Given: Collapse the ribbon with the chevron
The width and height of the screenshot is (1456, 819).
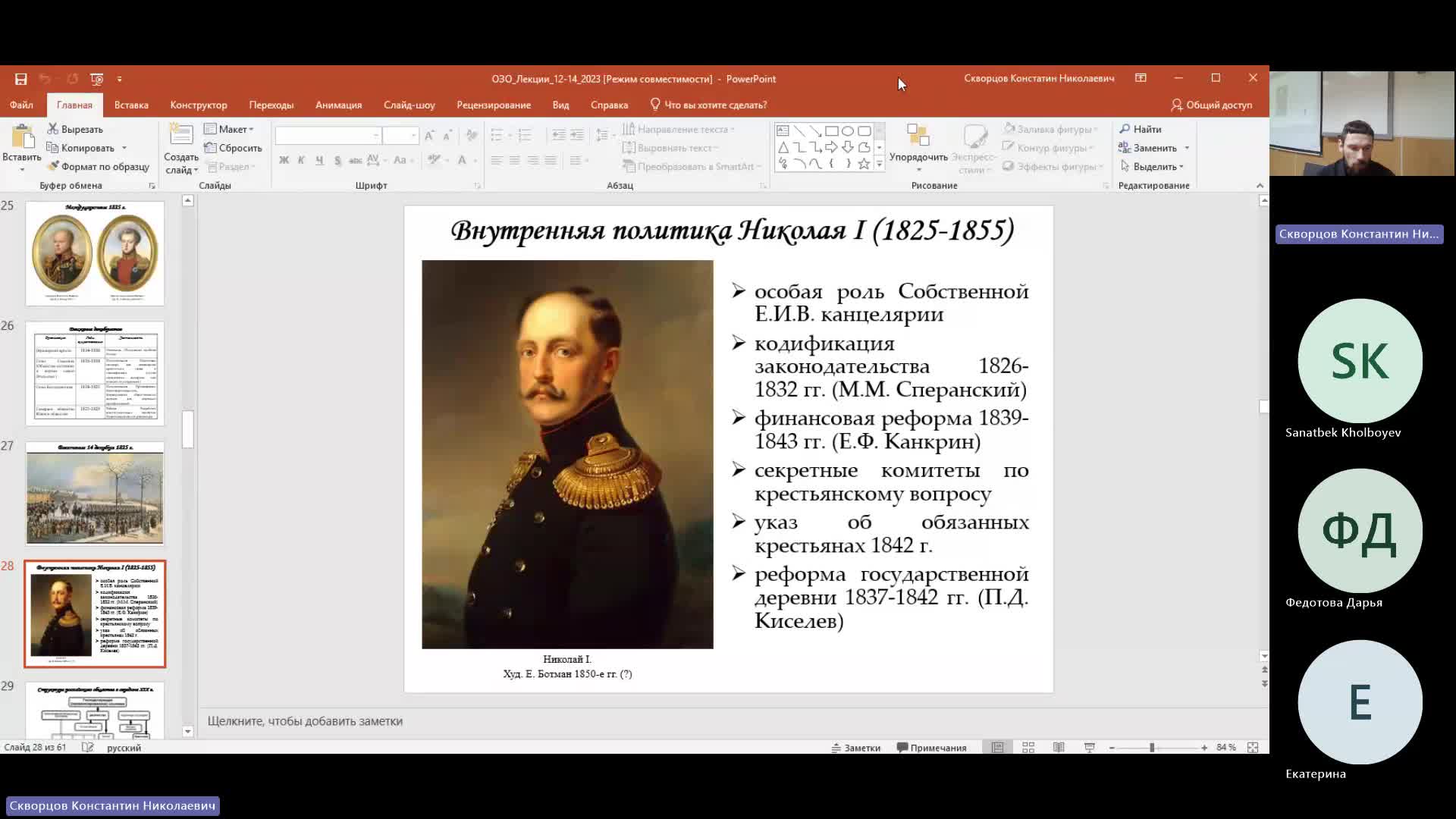Looking at the screenshot, I should tap(1260, 186).
